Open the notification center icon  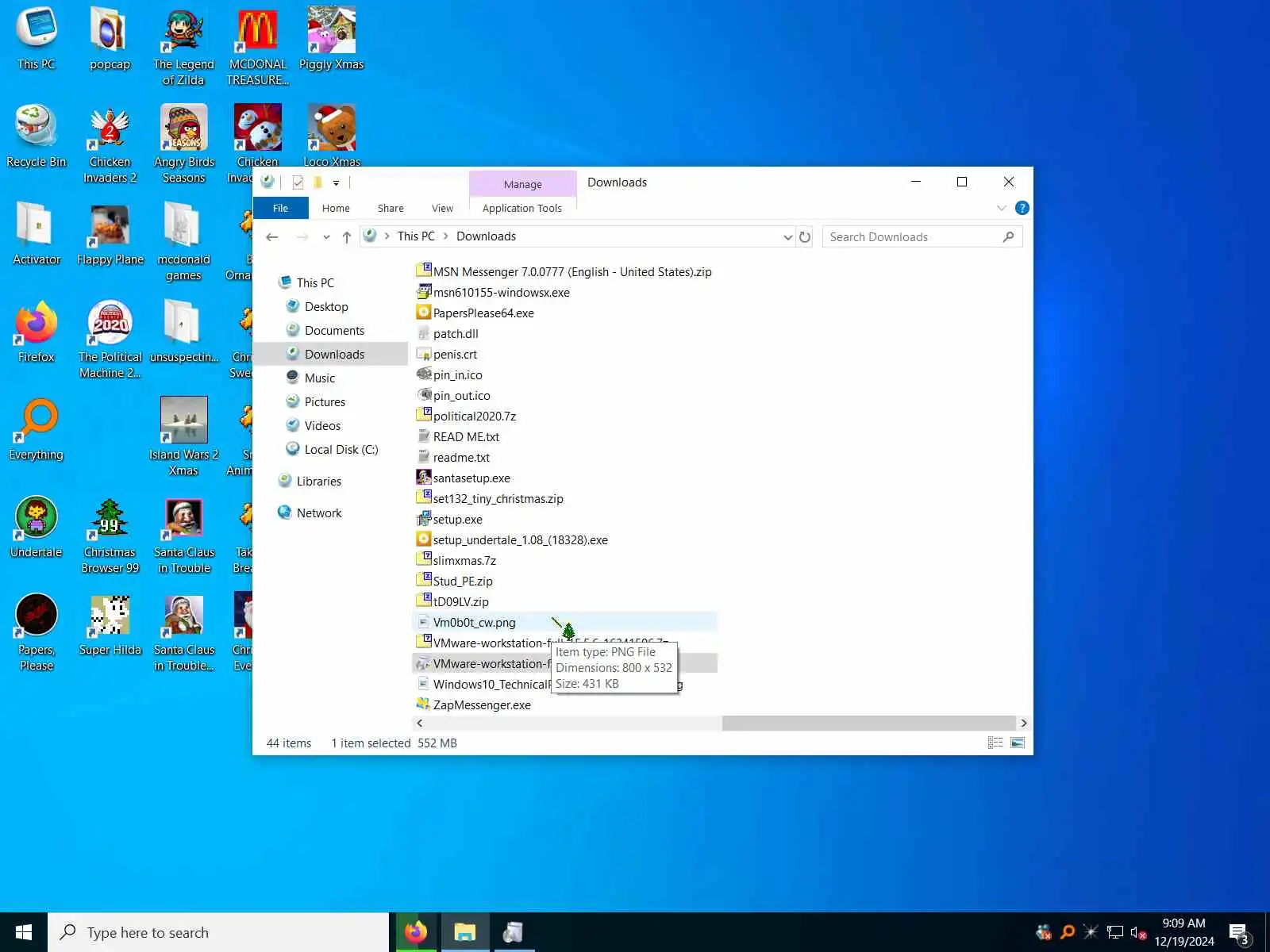tap(1239, 933)
